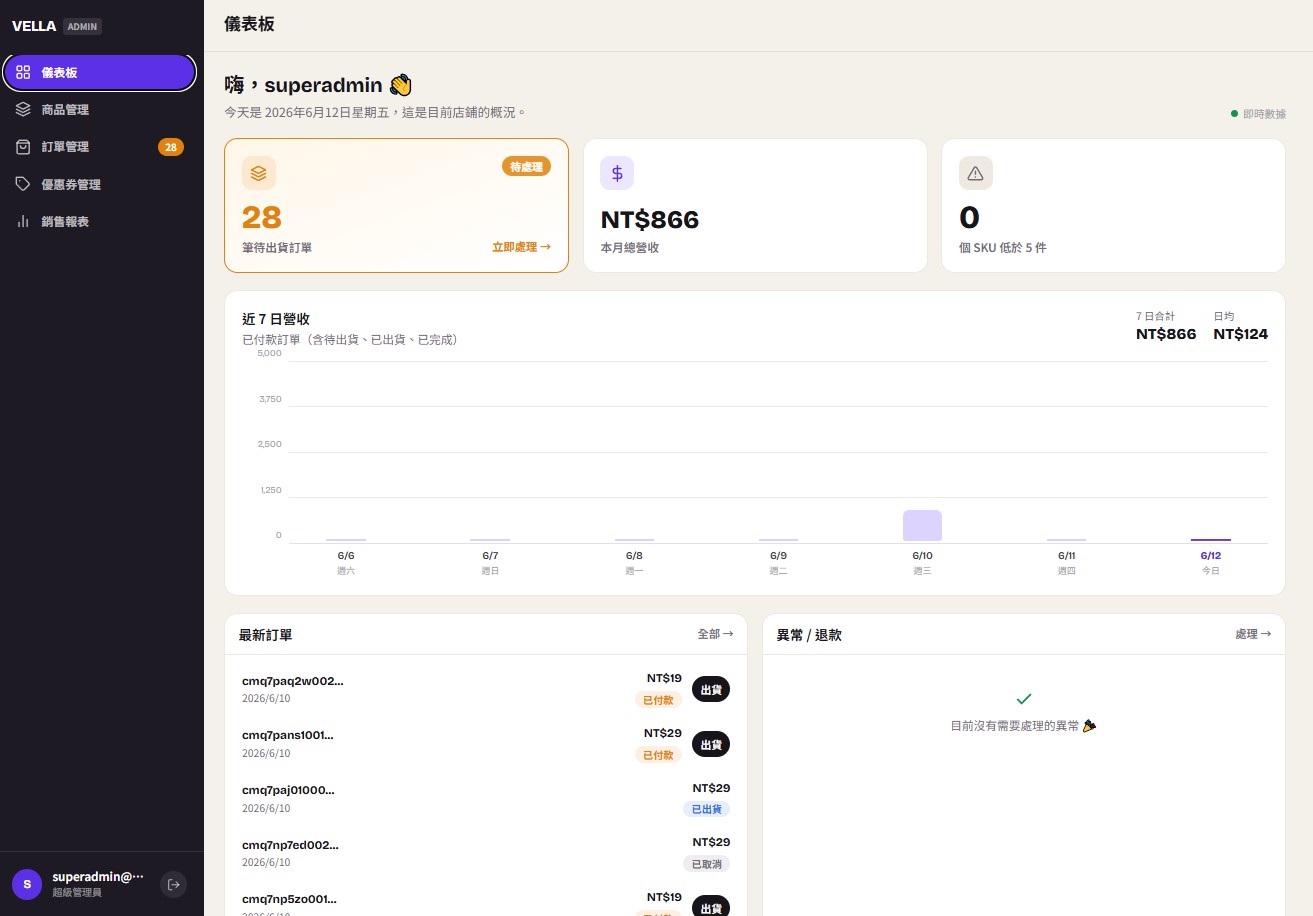Image resolution: width=1313 pixels, height=916 pixels.
Task: Click the bar chart icon beside 銷售報表
Action: pyautogui.click(x=23, y=221)
